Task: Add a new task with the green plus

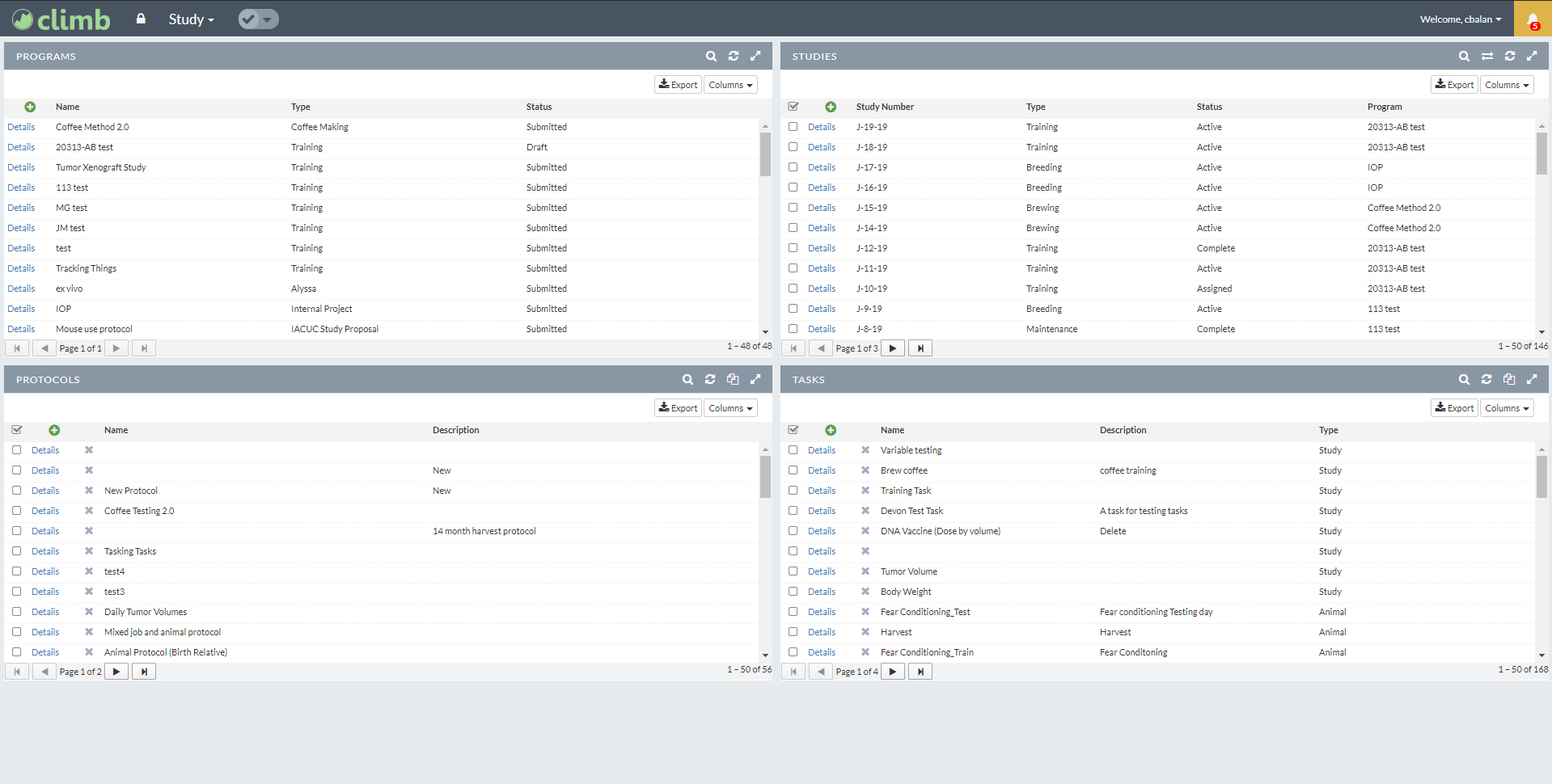Action: (831, 430)
